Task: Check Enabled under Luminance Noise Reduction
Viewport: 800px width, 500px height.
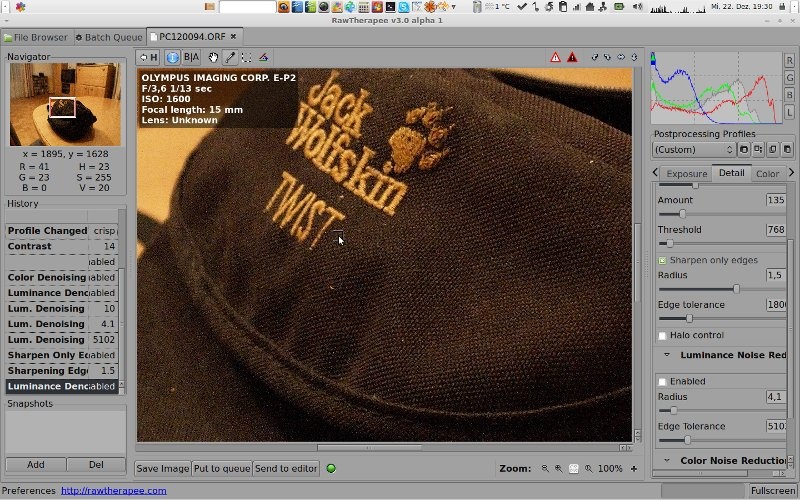Action: (x=662, y=381)
